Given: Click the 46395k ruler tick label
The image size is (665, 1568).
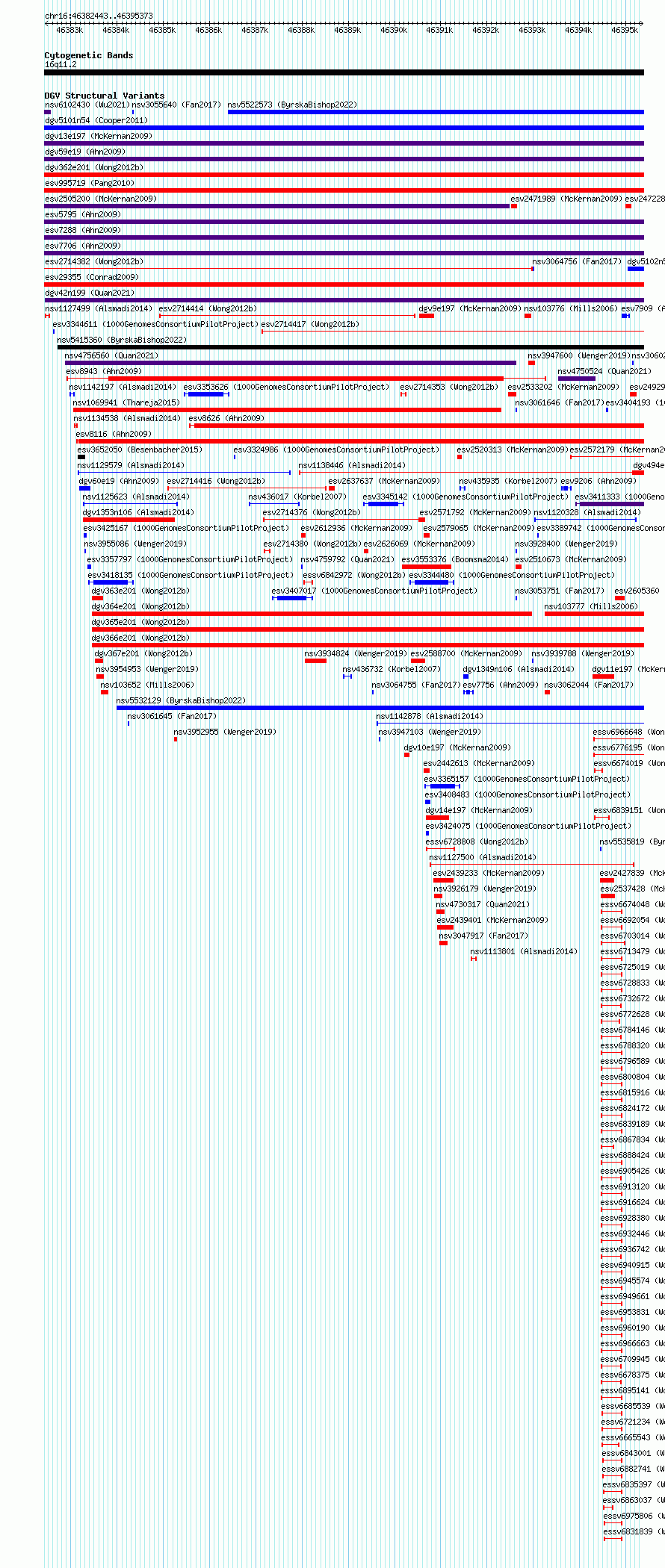Looking at the screenshot, I should [x=625, y=31].
